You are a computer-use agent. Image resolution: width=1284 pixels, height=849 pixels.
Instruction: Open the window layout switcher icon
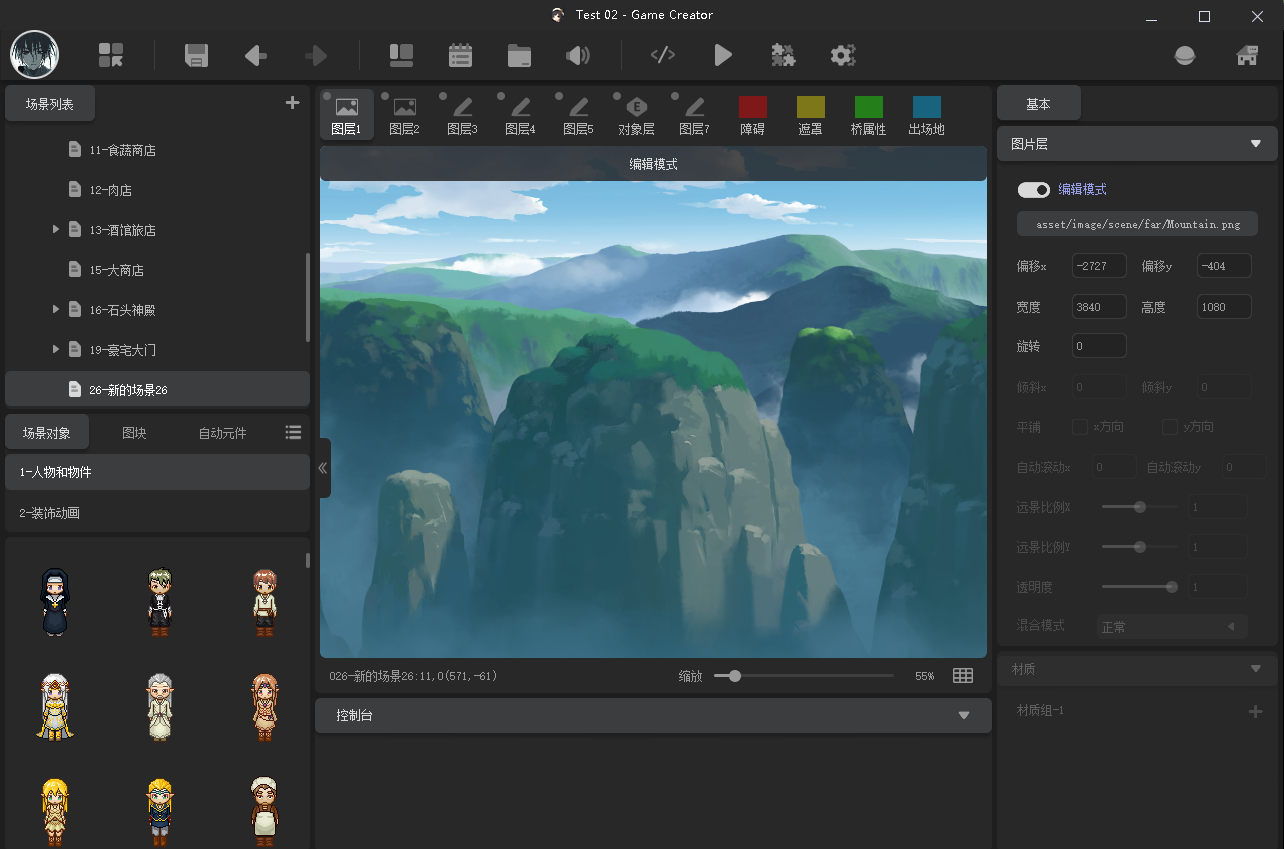[111, 55]
